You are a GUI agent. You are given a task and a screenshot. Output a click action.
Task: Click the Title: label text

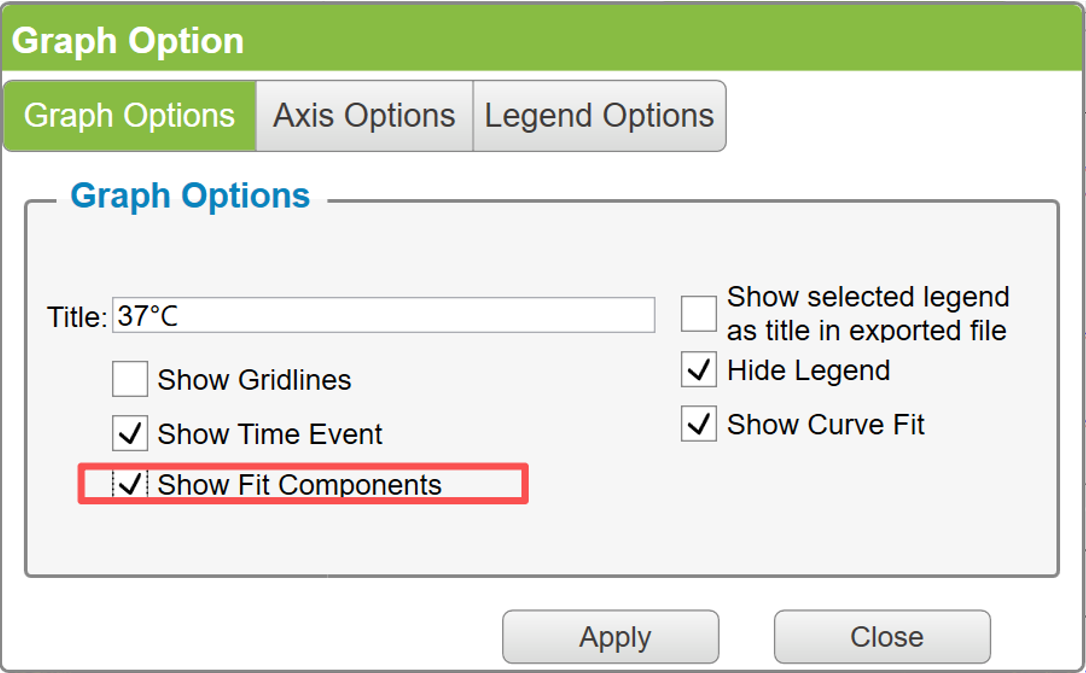pos(77,318)
